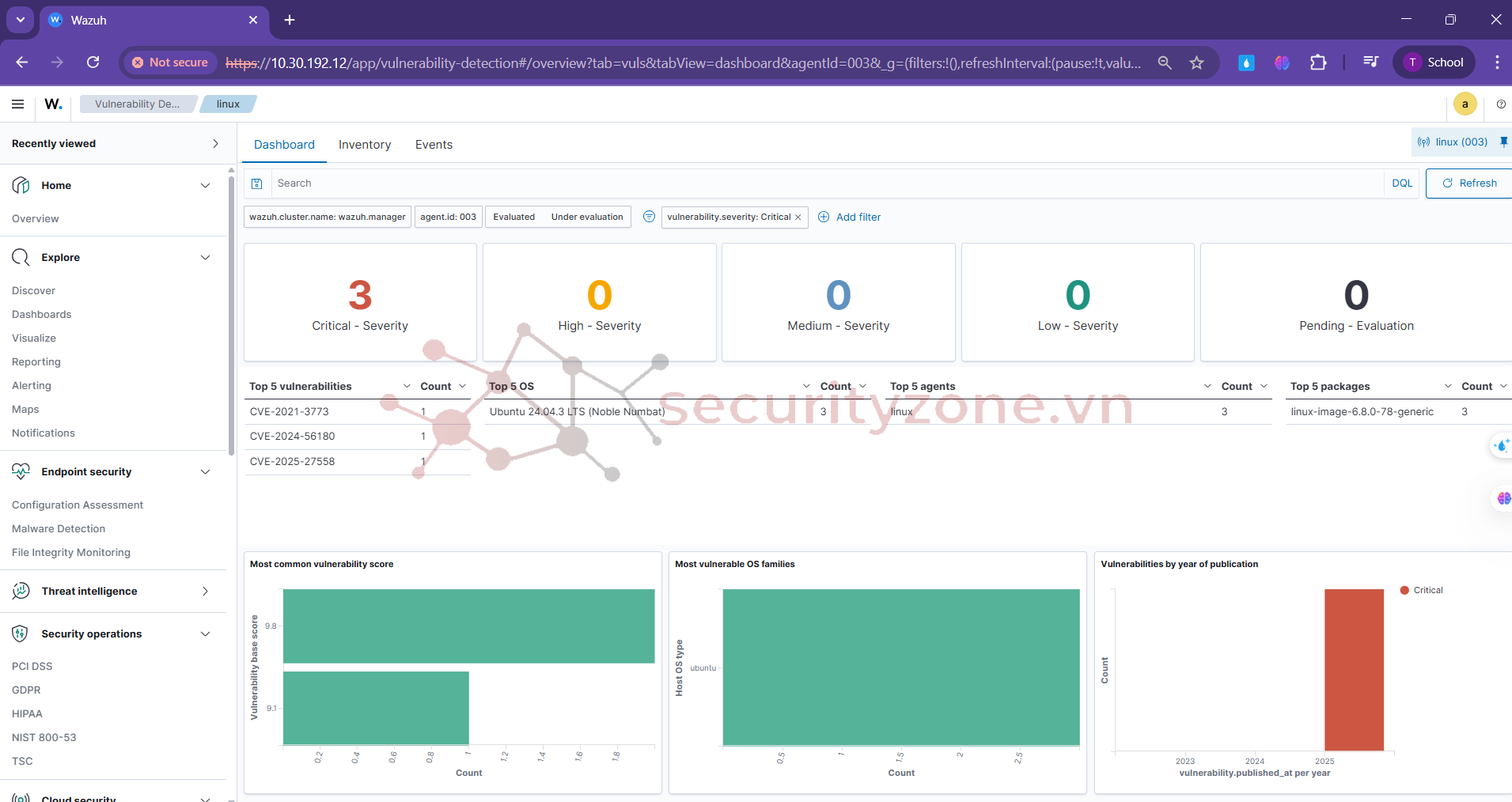1512x802 pixels.
Task: Open the tab search dropdown arrow
Action: pos(20,20)
